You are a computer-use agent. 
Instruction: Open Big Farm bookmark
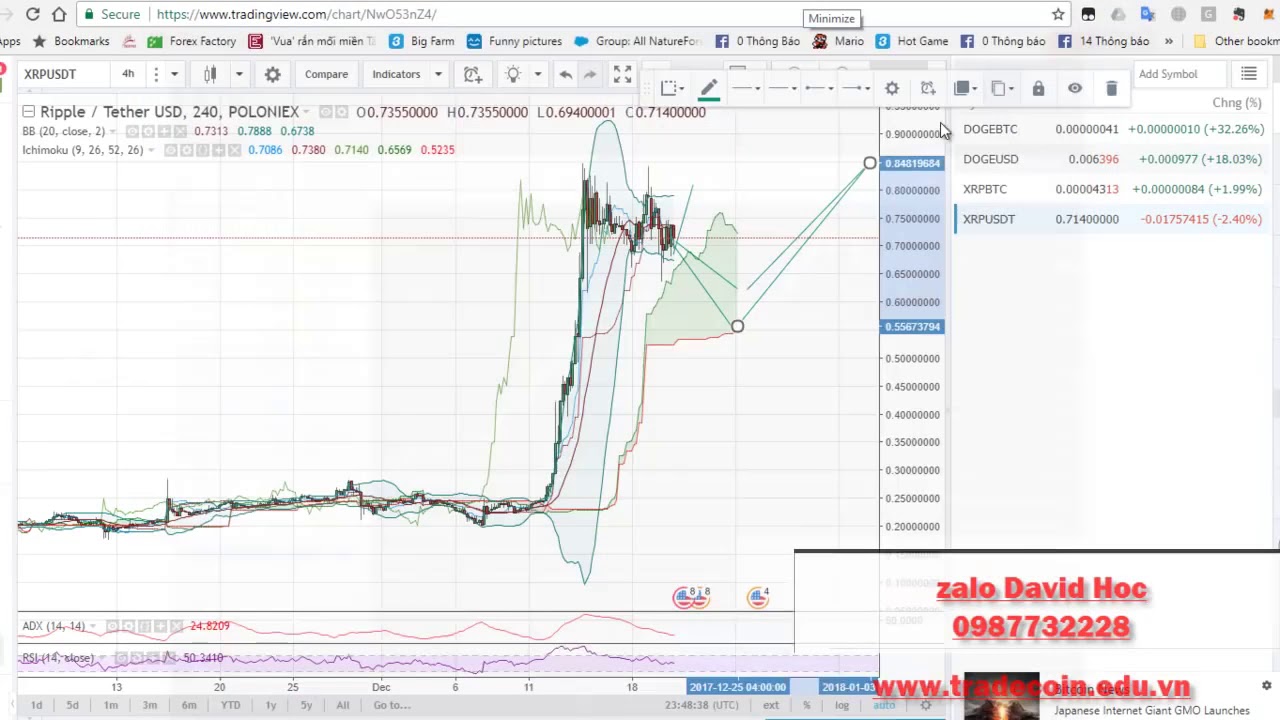pos(422,41)
